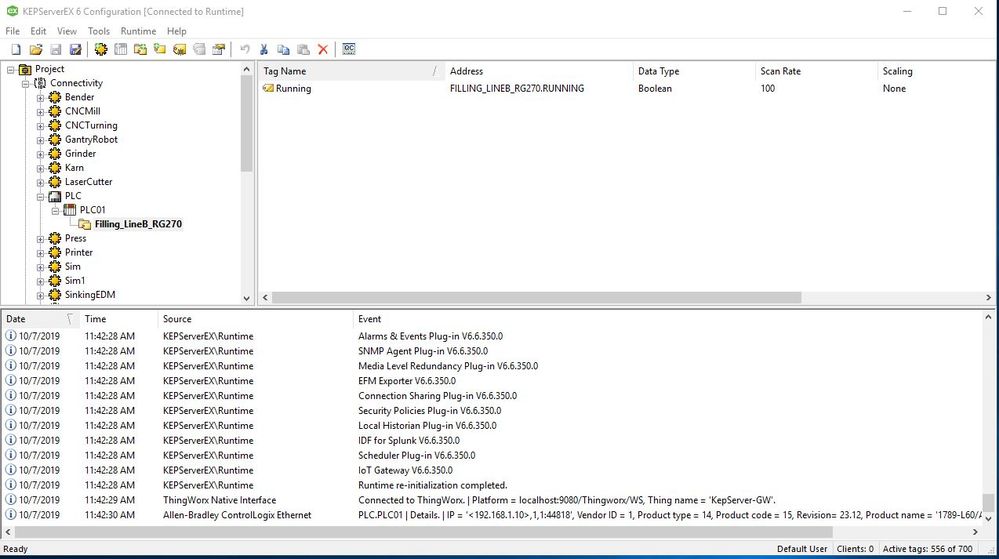Select the Sim1 channel in tree
Screen dimensions: 999x559
[x=75, y=280]
